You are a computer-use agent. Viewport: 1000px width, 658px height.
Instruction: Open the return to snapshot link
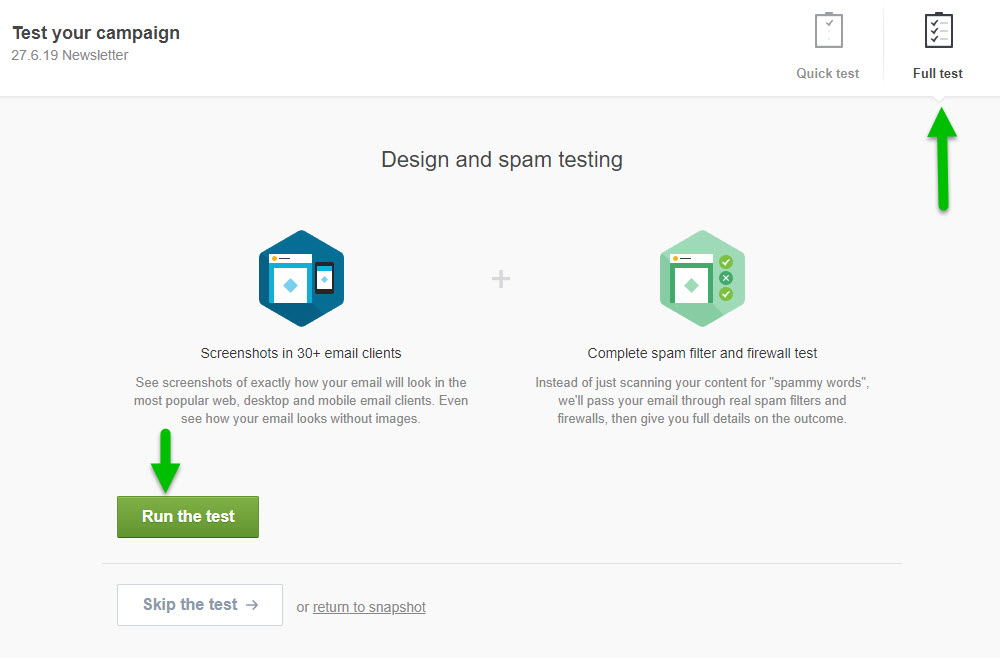coord(368,607)
